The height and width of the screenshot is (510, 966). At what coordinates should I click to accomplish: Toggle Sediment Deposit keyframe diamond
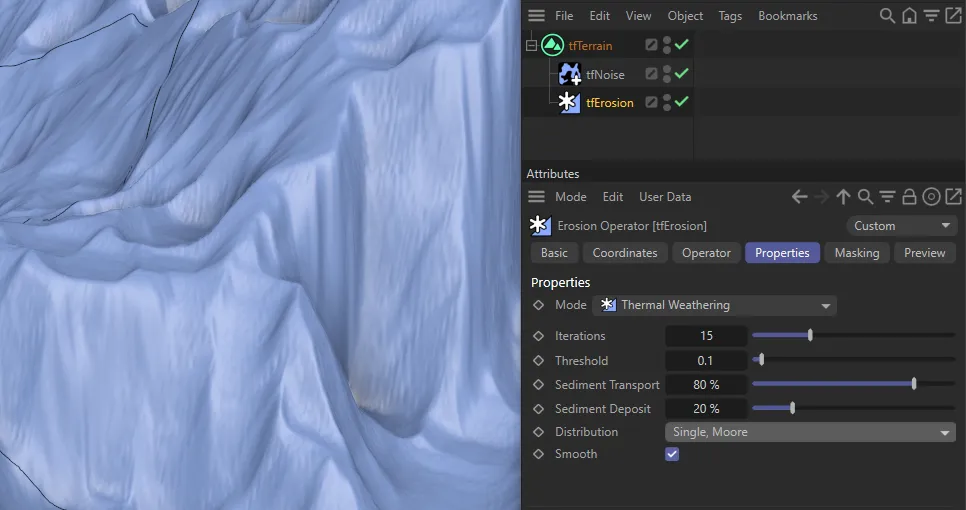538,408
